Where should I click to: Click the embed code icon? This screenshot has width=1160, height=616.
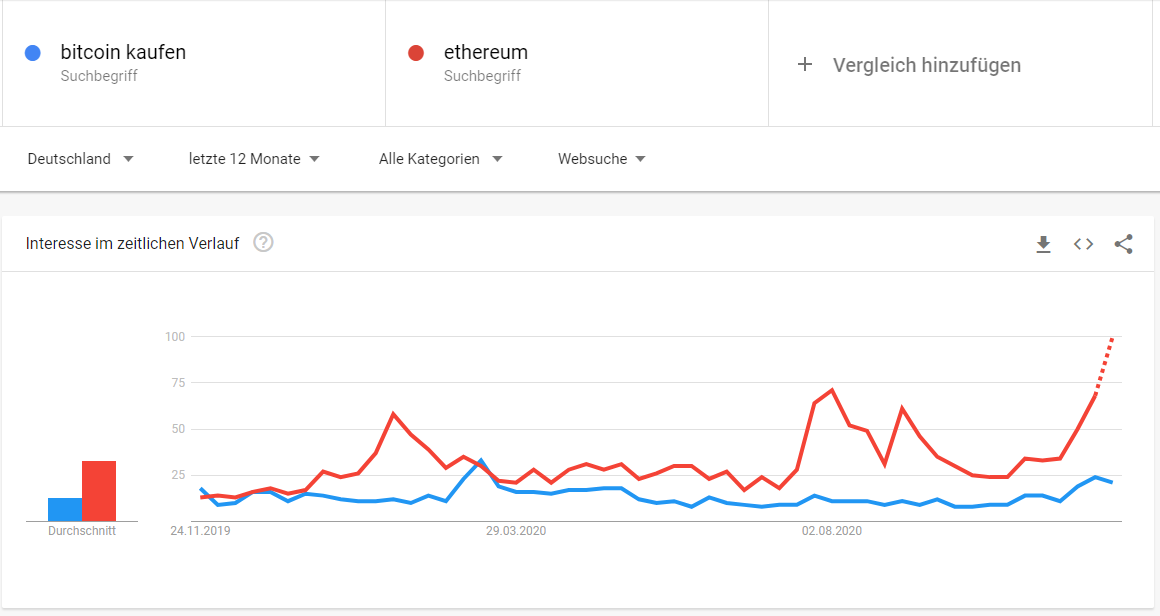tap(1083, 244)
